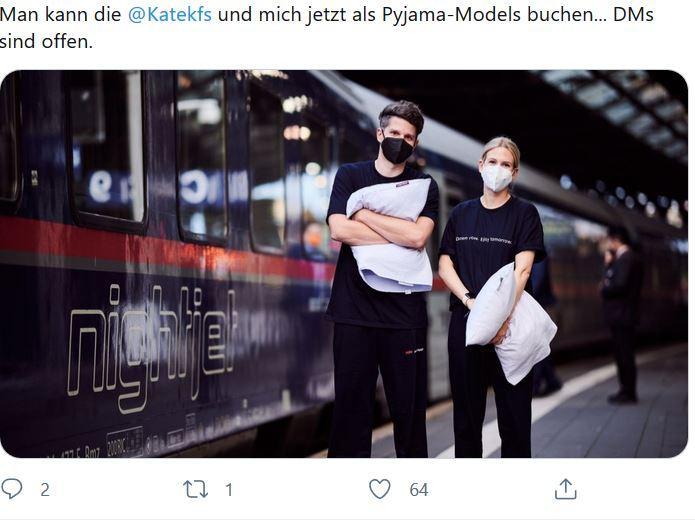Click the like count 64
The height and width of the screenshot is (522, 695).
click(x=419, y=490)
